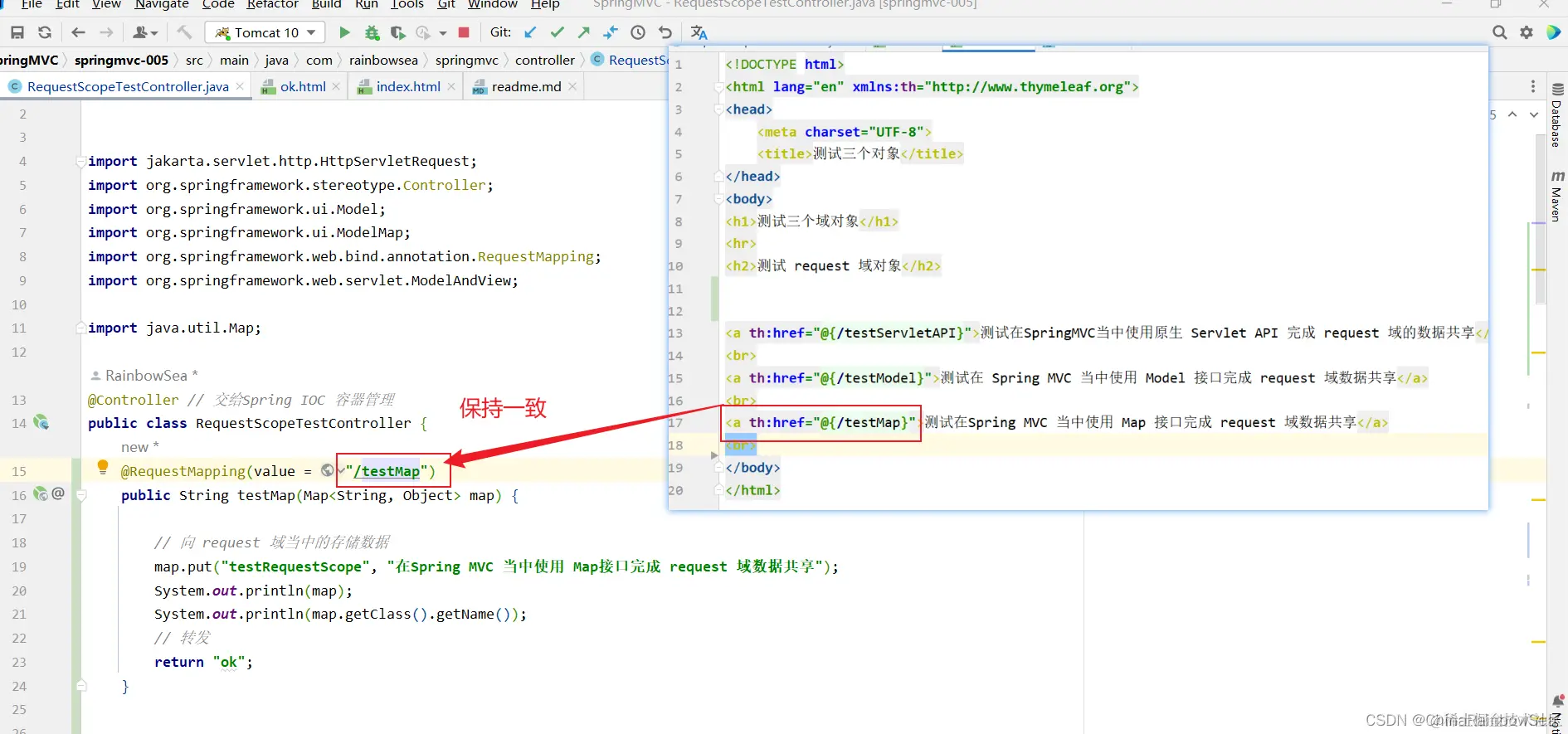Open the user/profile icon dropdown

coord(144,32)
